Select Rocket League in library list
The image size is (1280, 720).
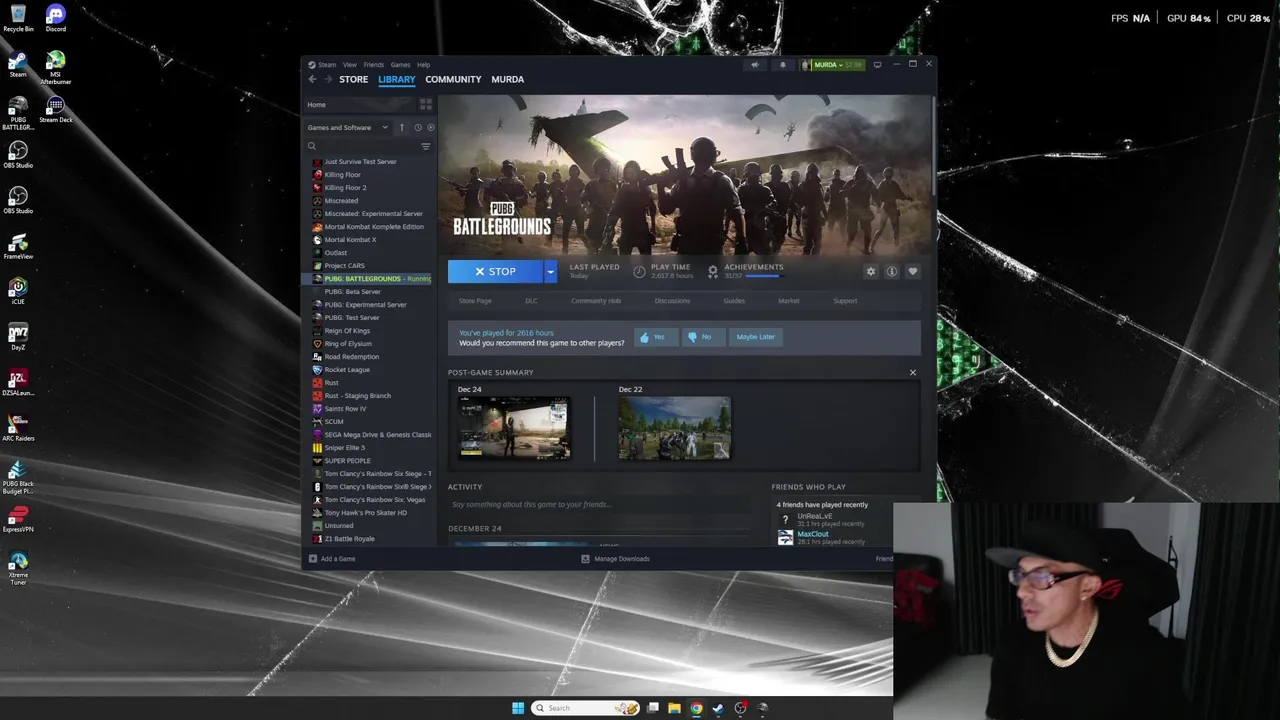(347, 370)
